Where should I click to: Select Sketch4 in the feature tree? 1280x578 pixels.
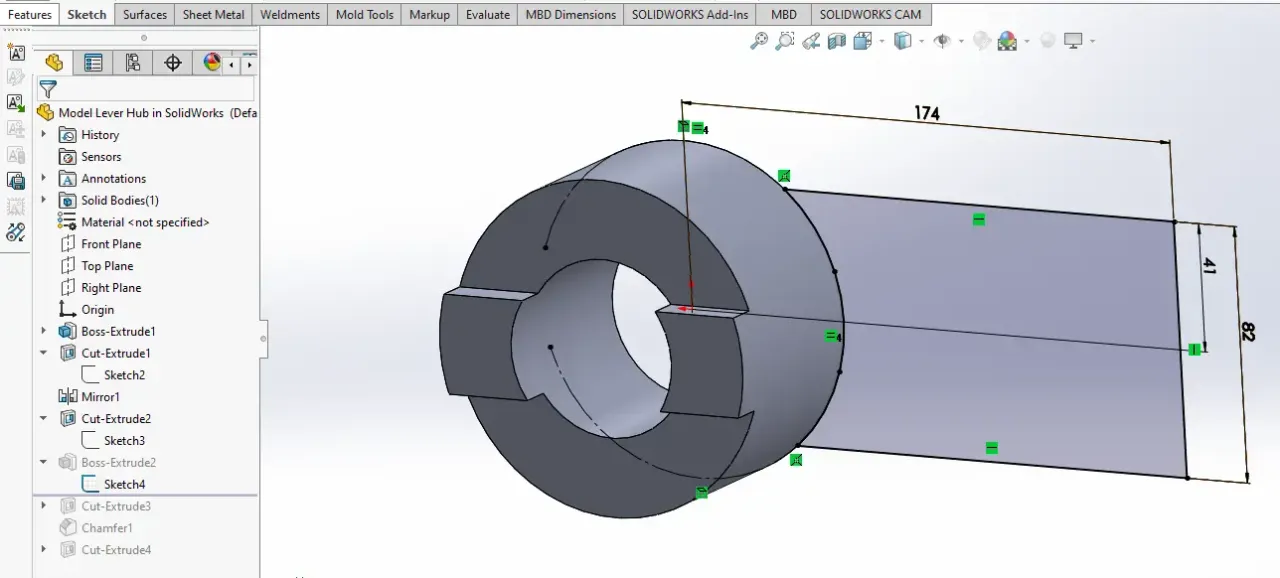coord(124,484)
